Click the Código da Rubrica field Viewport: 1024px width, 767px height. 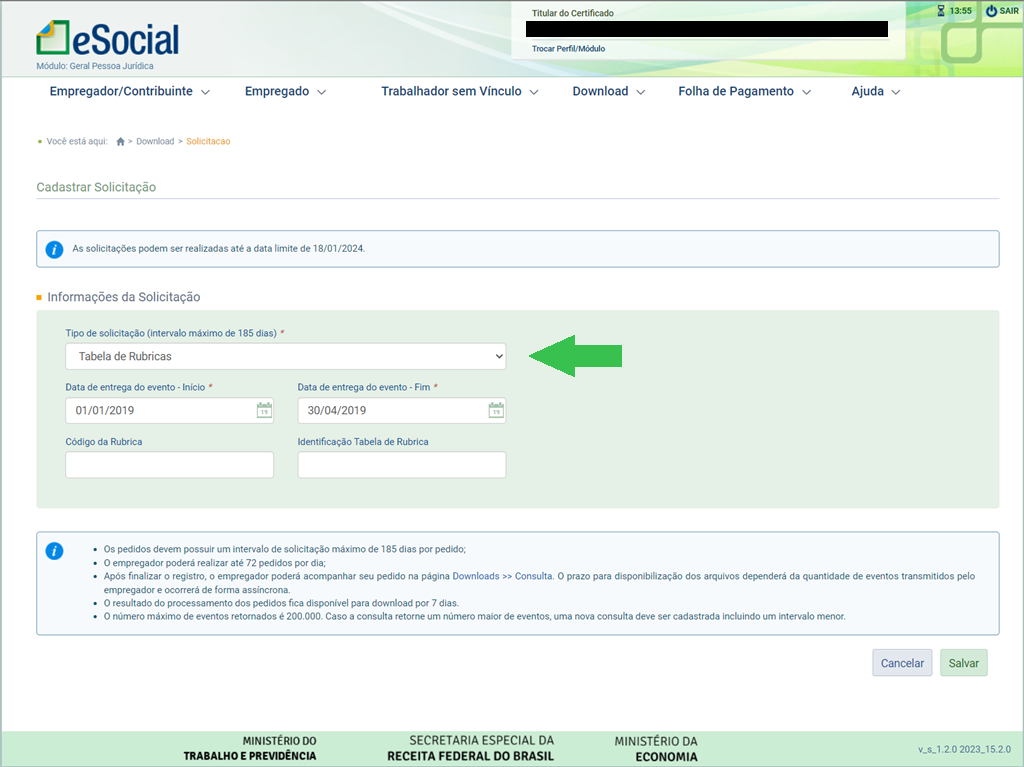[x=169, y=465]
